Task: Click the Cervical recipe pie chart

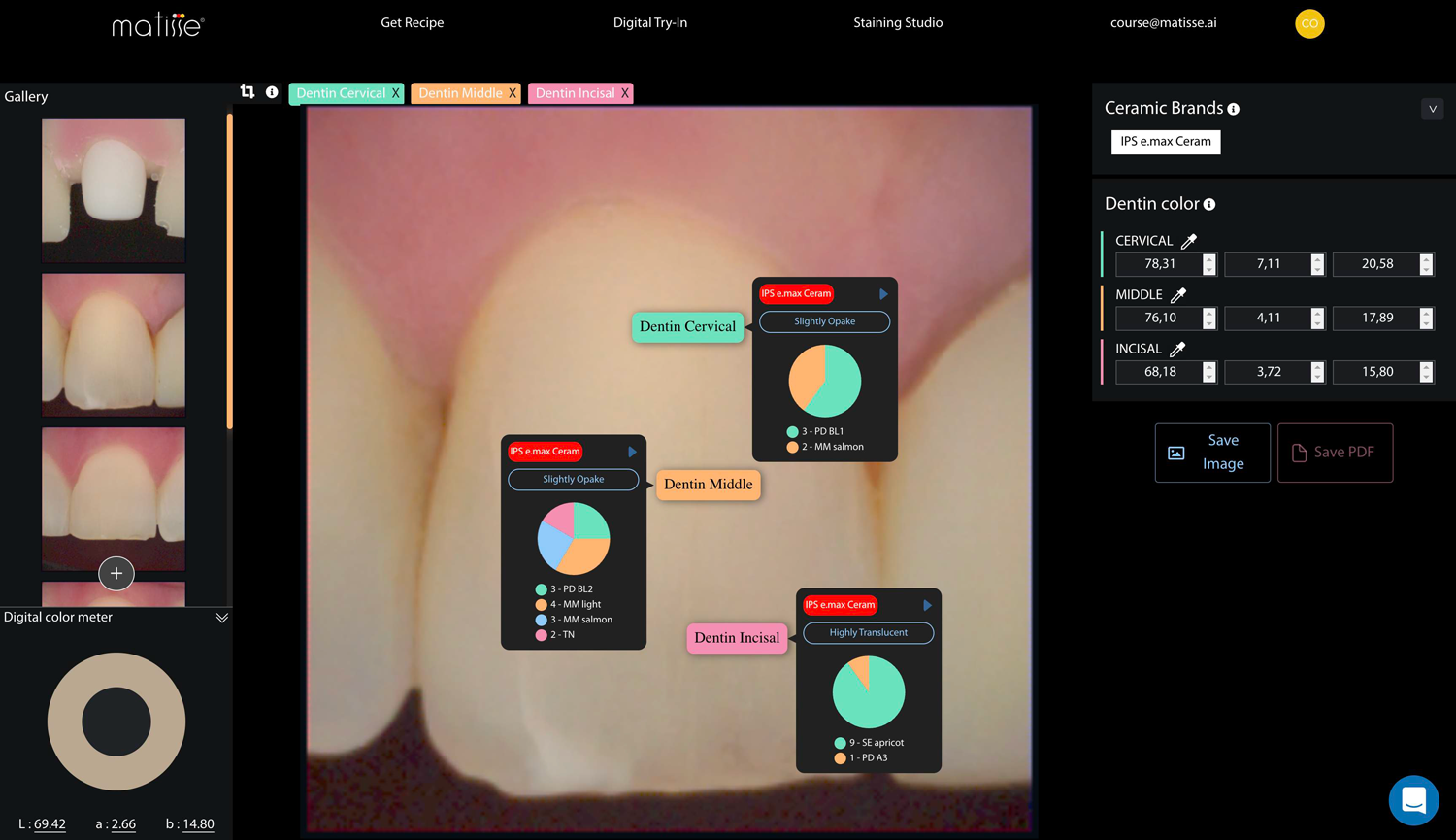Action: pos(825,381)
